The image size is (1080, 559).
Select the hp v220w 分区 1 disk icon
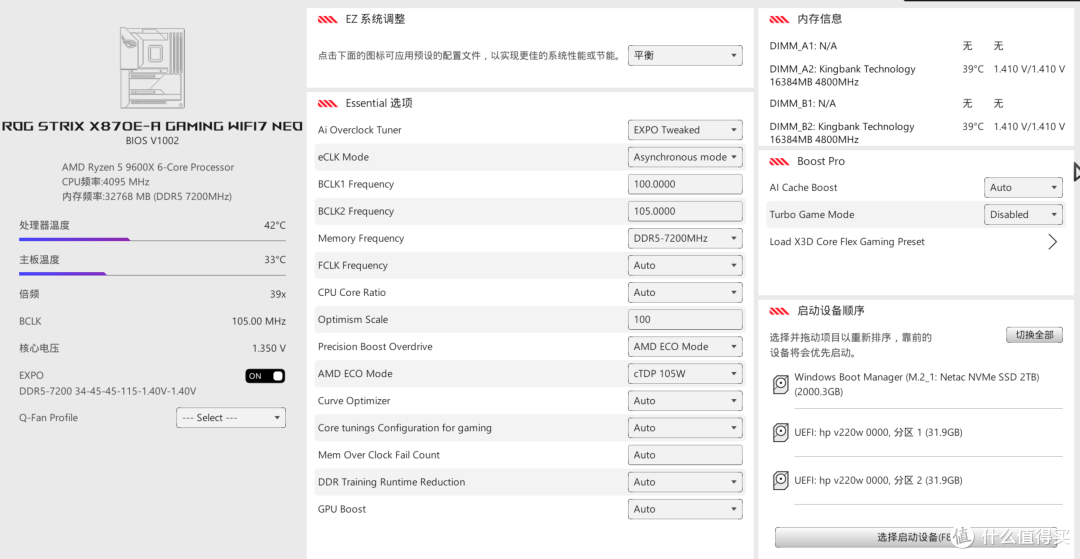pos(780,432)
